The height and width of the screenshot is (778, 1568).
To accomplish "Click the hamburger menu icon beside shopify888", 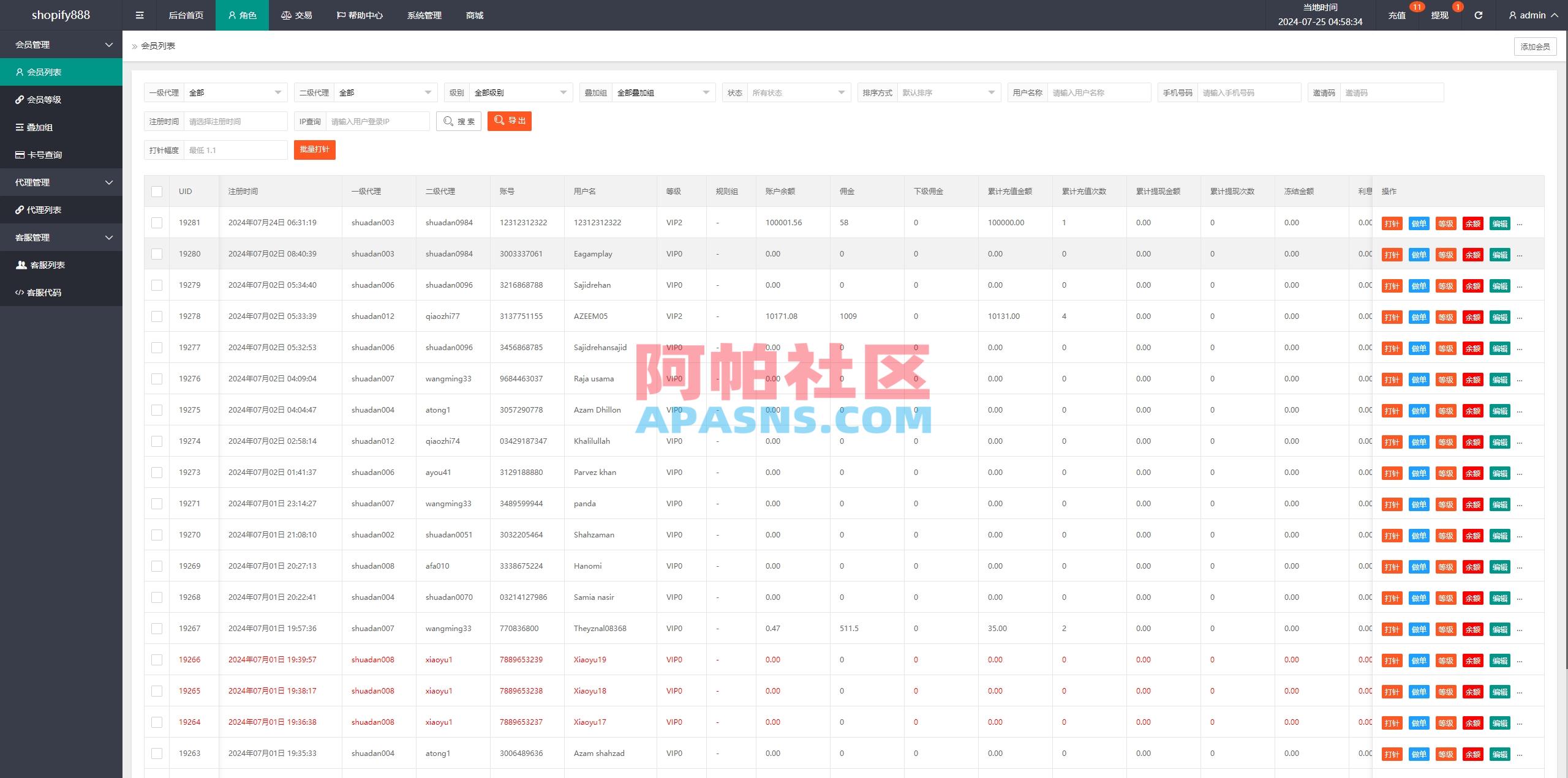I will tap(139, 15).
